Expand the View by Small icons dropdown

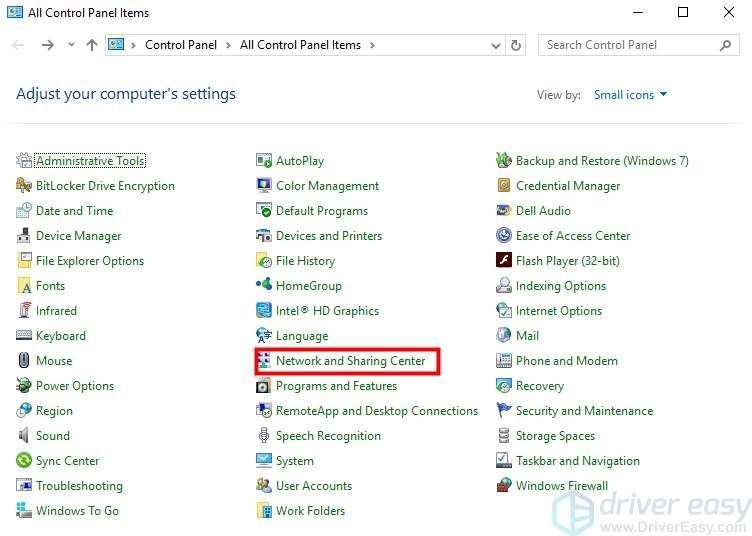coord(630,95)
